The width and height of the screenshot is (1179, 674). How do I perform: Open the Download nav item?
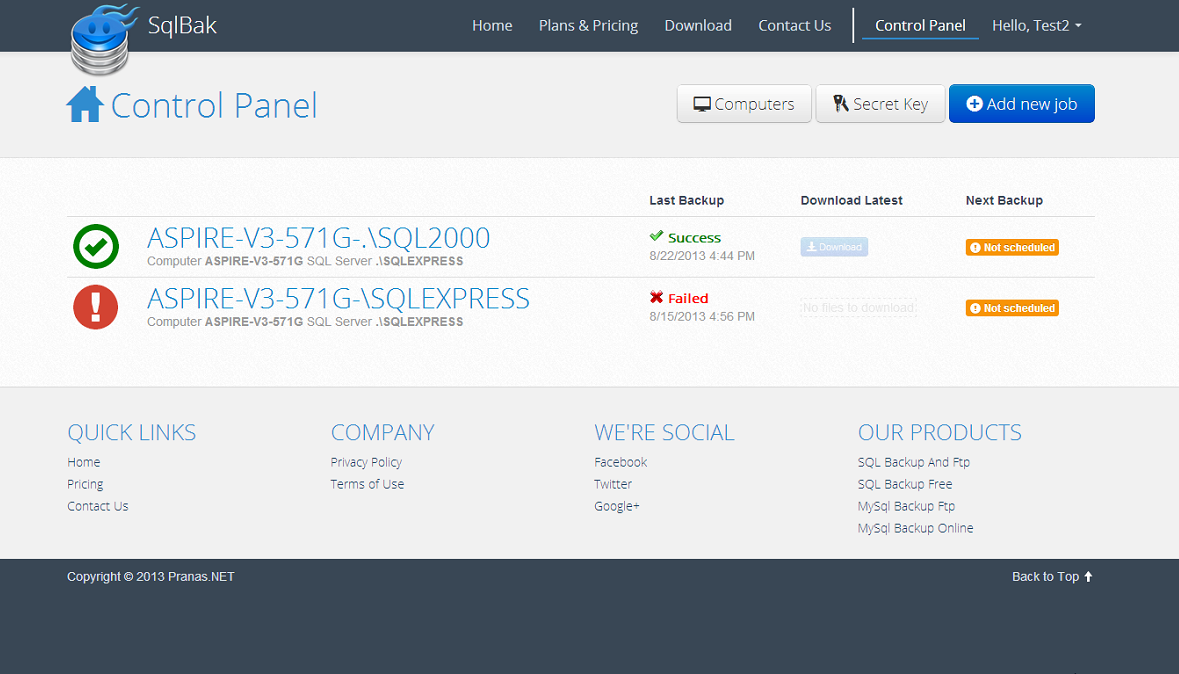point(698,26)
